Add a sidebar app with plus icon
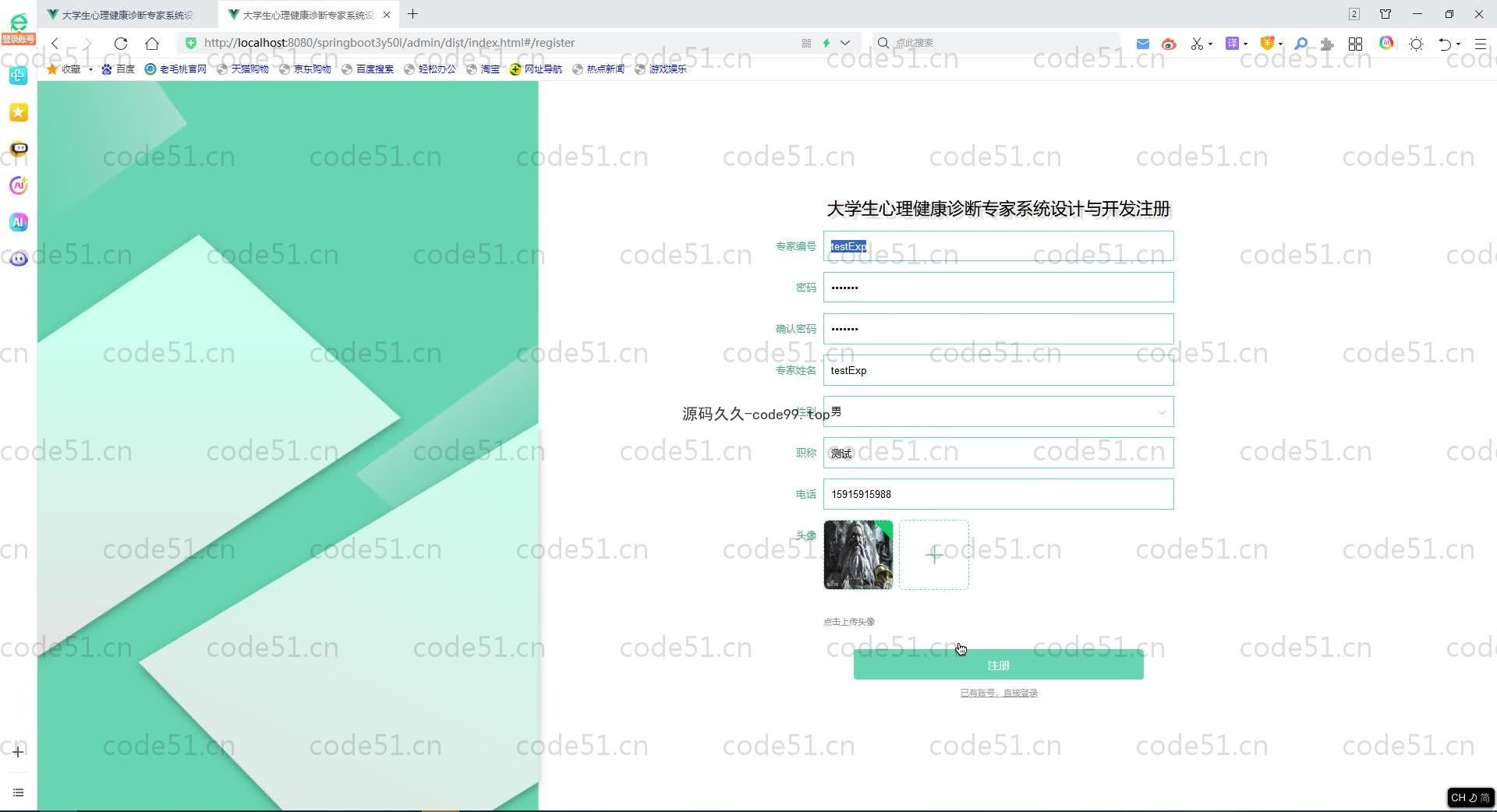This screenshot has height=812, width=1497. pos(18,752)
